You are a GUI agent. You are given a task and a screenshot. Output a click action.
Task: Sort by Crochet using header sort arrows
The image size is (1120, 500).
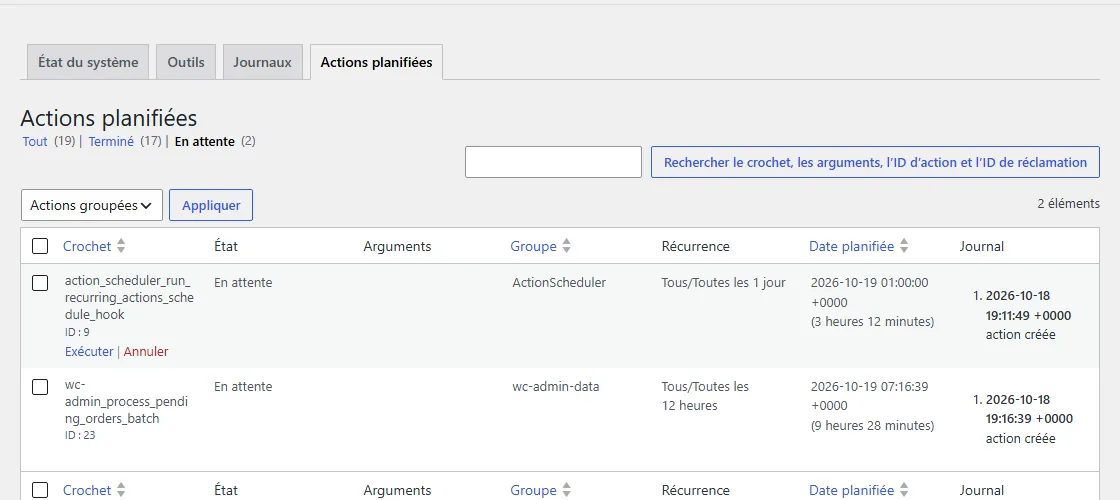click(x=121, y=246)
